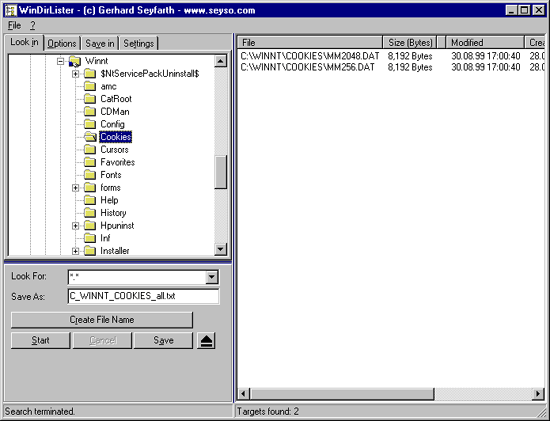Image resolution: width=550 pixels, height=421 pixels.
Task: Switch to the Save in tab
Action: coord(100,44)
